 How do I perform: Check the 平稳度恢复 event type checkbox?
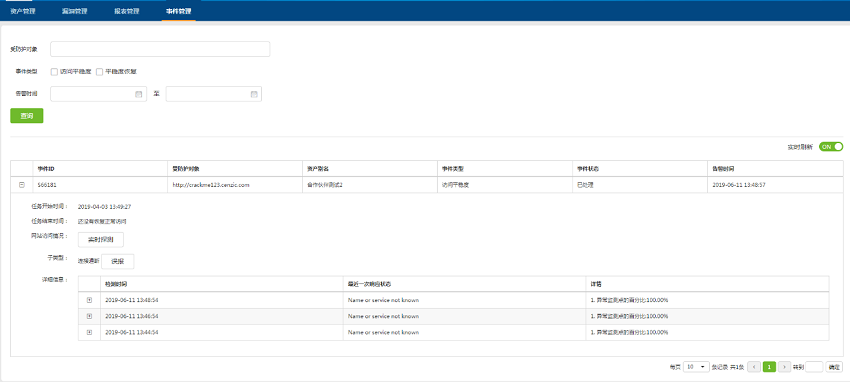coord(99,72)
